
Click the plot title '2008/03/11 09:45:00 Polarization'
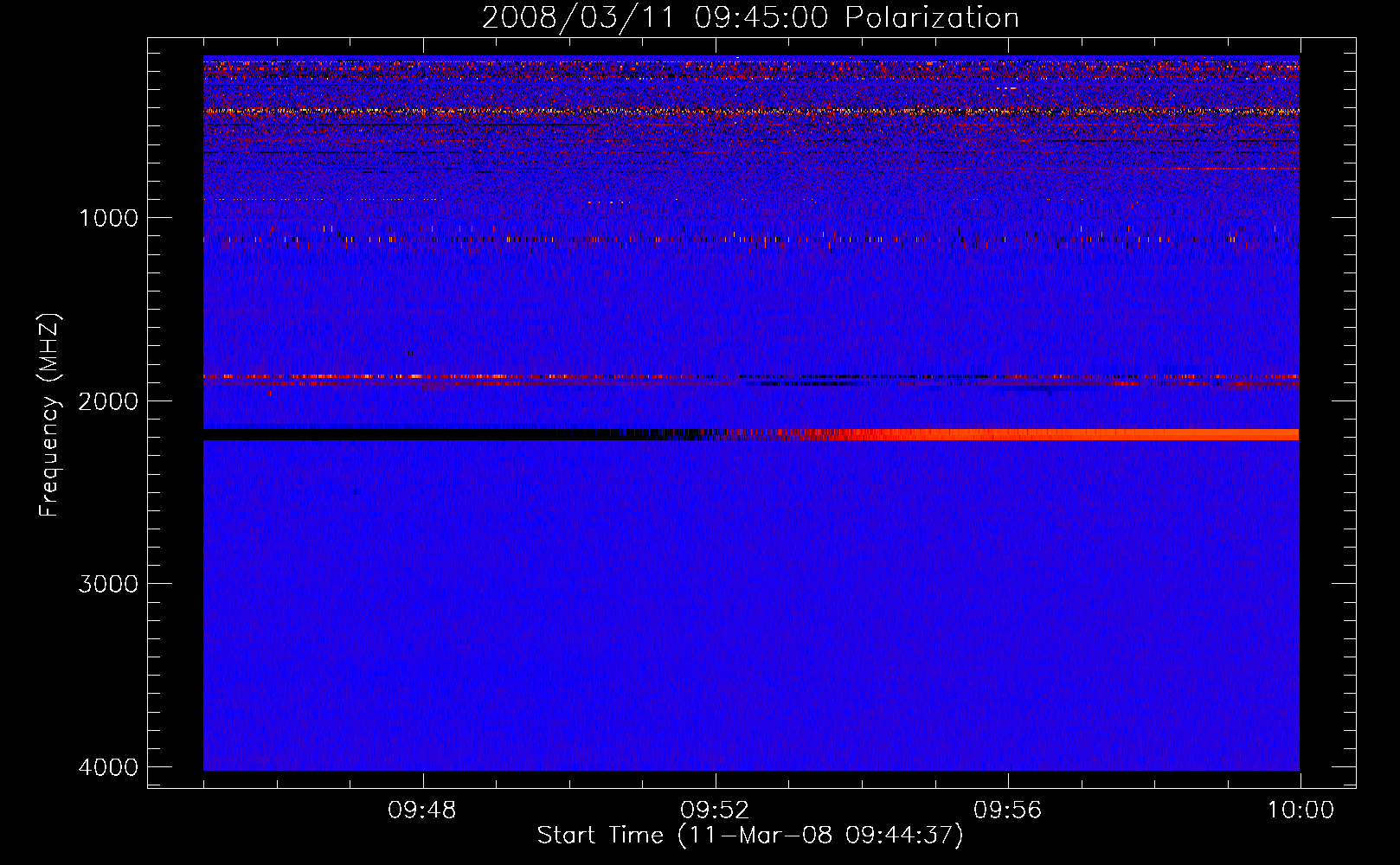(x=750, y=17)
